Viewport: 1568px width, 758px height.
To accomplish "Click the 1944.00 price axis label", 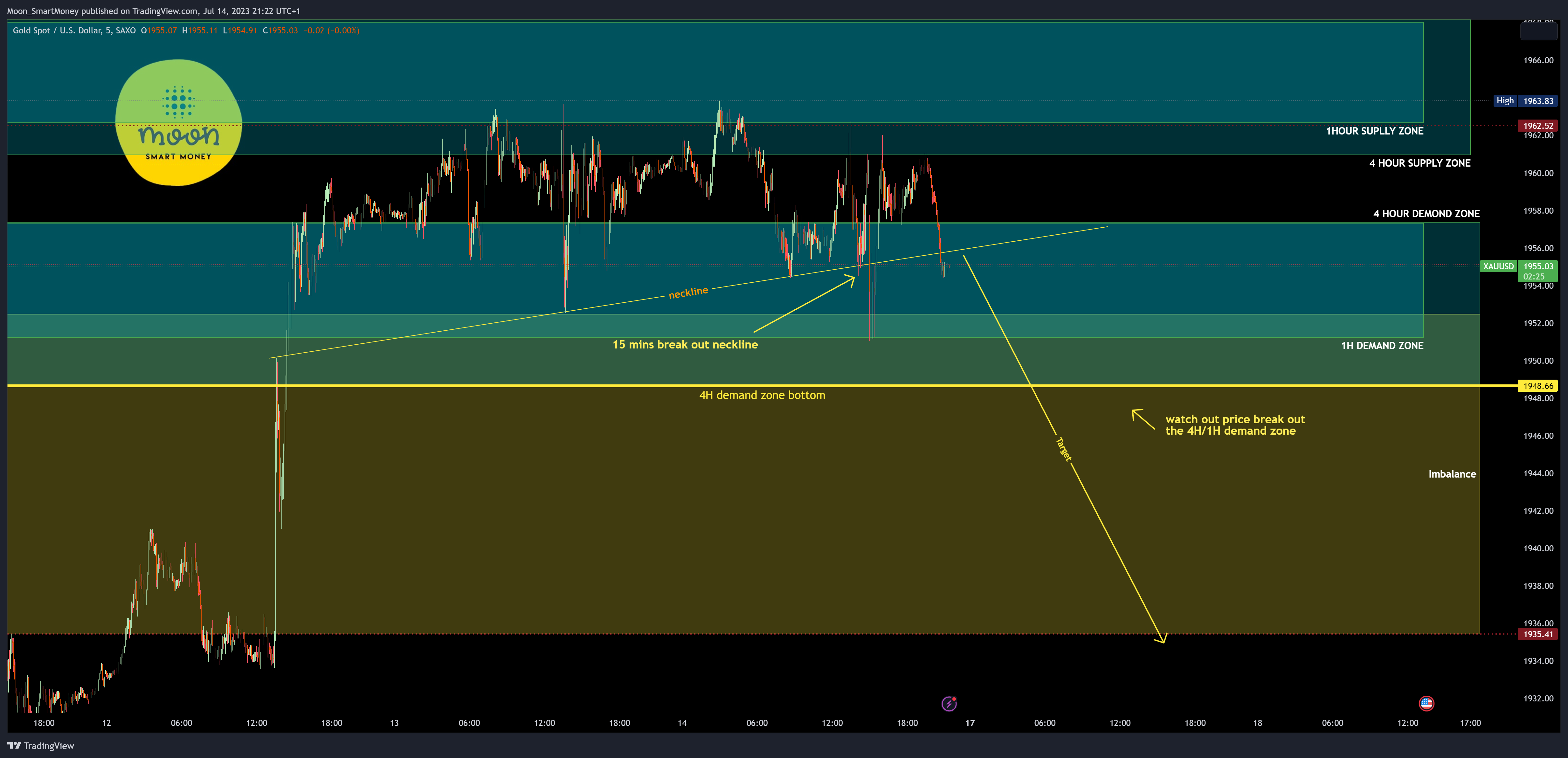I will point(1538,473).
